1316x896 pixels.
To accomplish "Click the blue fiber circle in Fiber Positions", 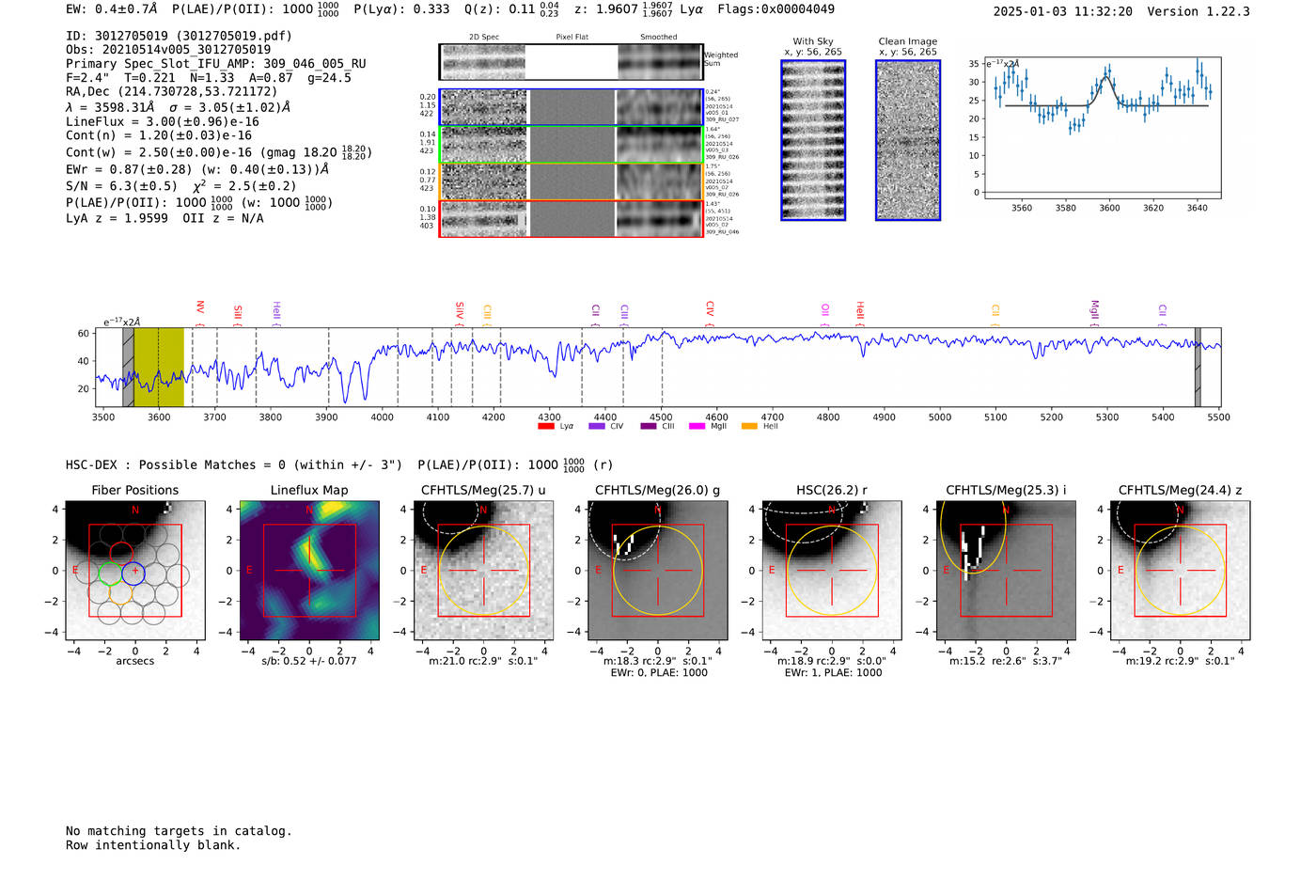I will 133,573.
